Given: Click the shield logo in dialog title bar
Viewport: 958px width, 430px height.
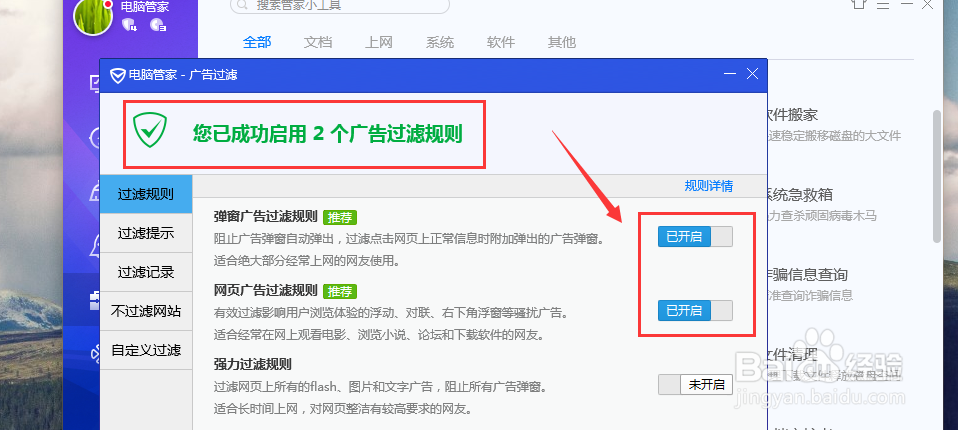Looking at the screenshot, I should [x=117, y=75].
